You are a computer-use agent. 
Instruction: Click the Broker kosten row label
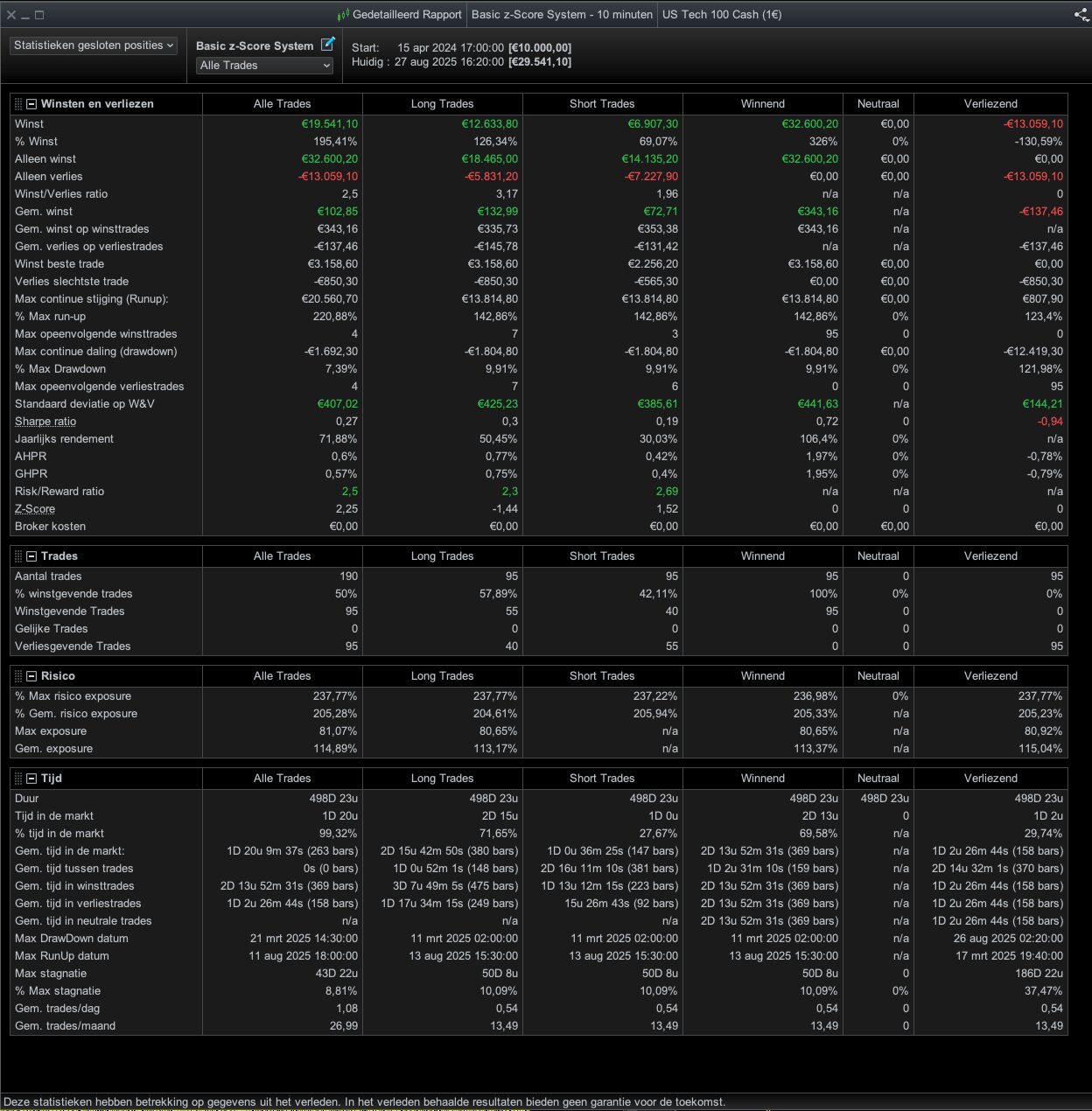coord(52,527)
